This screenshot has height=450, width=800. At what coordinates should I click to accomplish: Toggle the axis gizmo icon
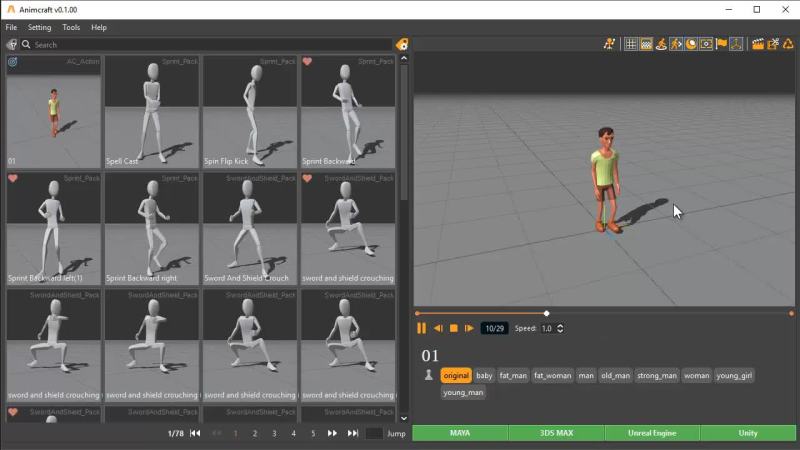736,44
